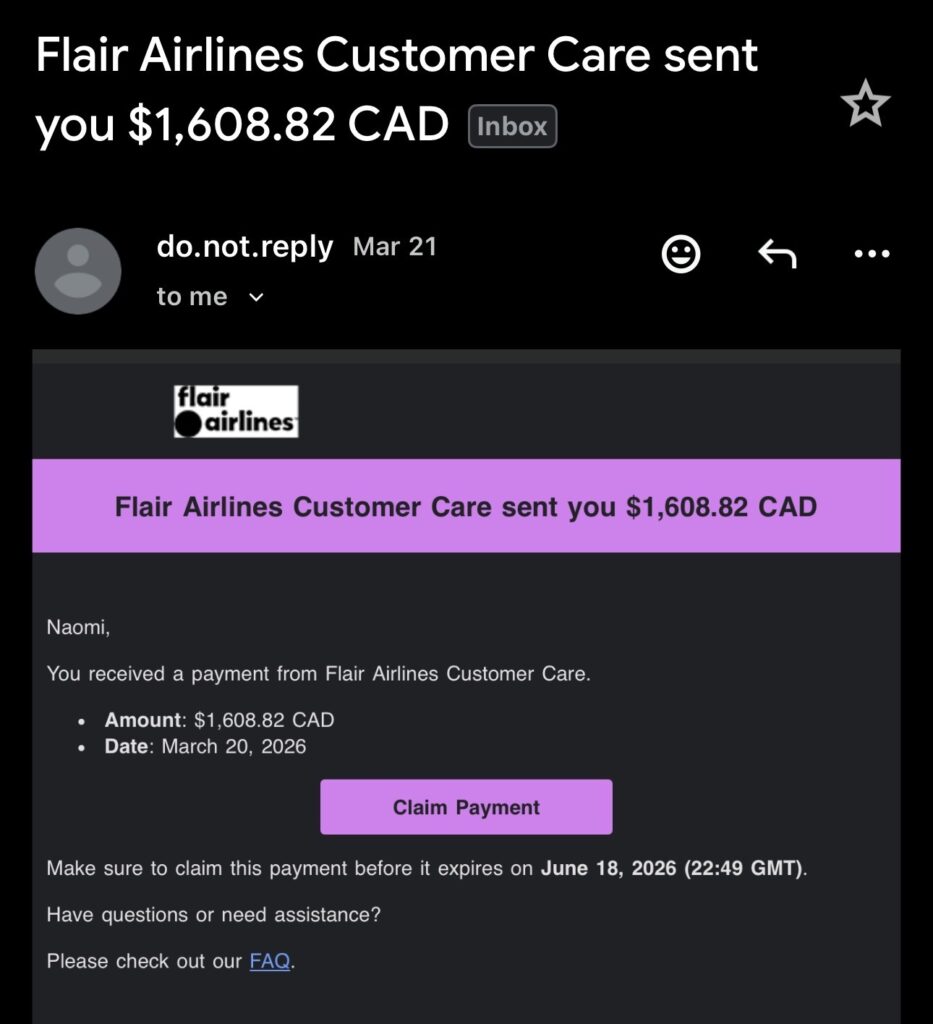This screenshot has width=933, height=1024.
Task: Reply to the do.not.reply sender
Action: click(x=776, y=253)
